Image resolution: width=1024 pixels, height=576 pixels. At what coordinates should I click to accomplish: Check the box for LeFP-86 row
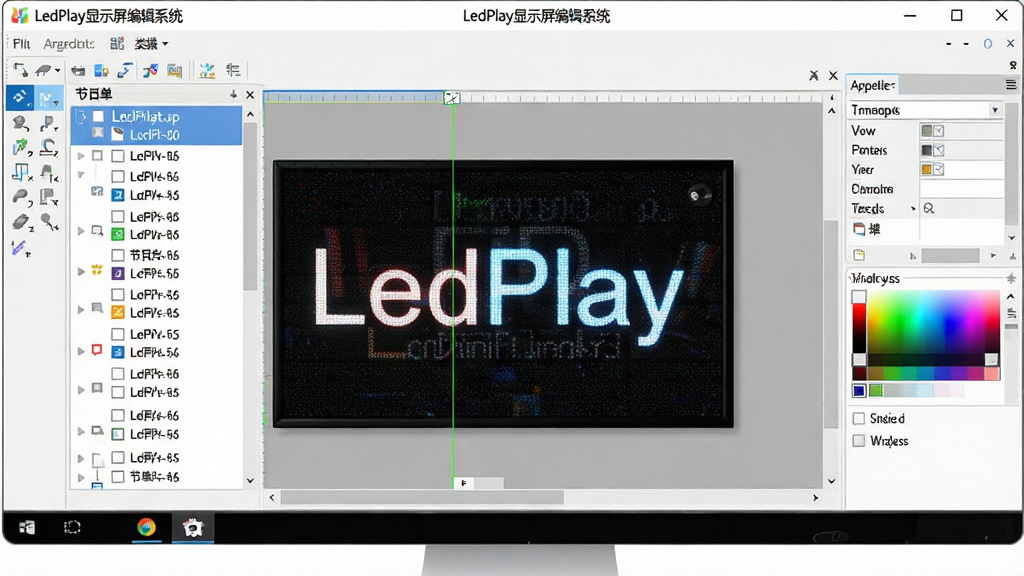pyautogui.click(x=118, y=216)
